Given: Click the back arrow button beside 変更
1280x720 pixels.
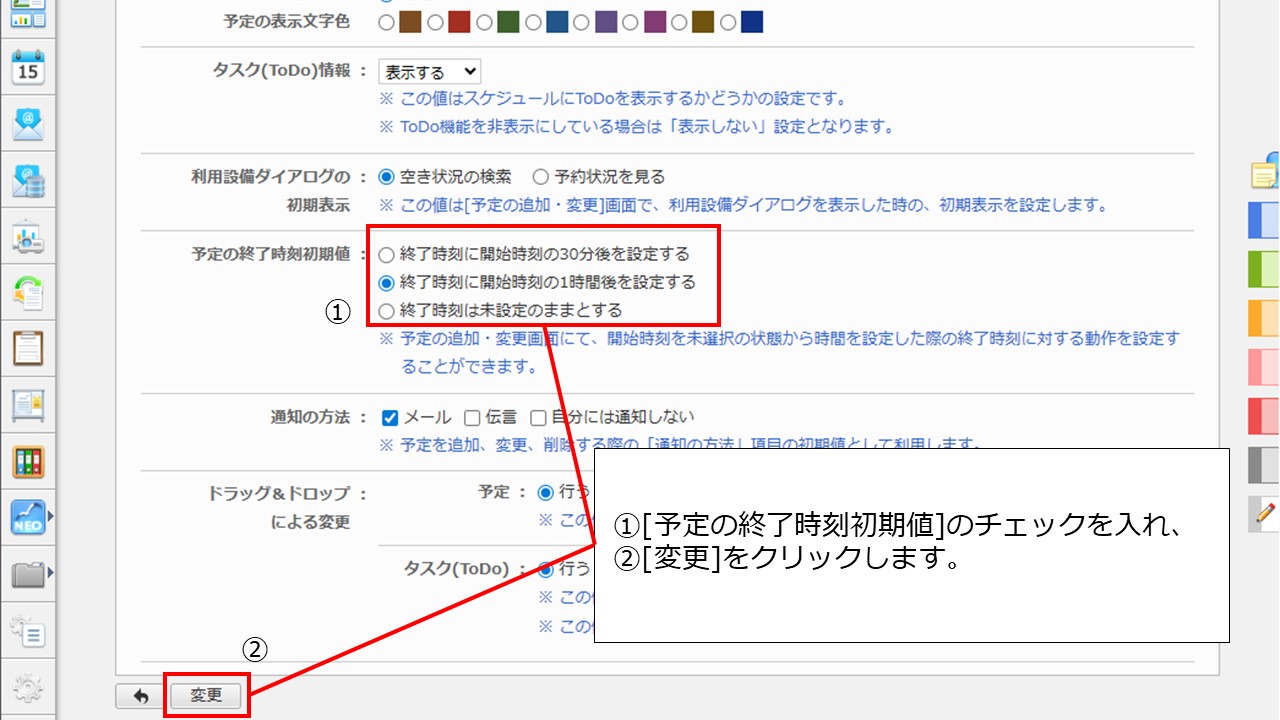Looking at the screenshot, I should click(x=141, y=696).
